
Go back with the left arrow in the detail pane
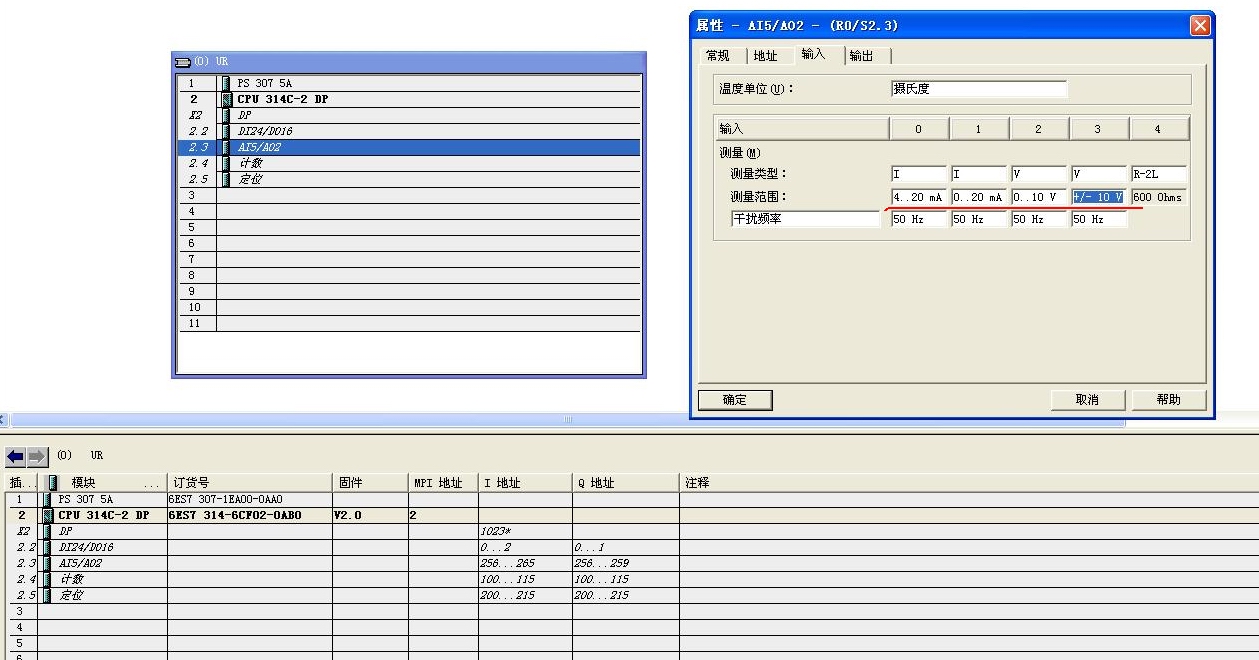[15, 456]
